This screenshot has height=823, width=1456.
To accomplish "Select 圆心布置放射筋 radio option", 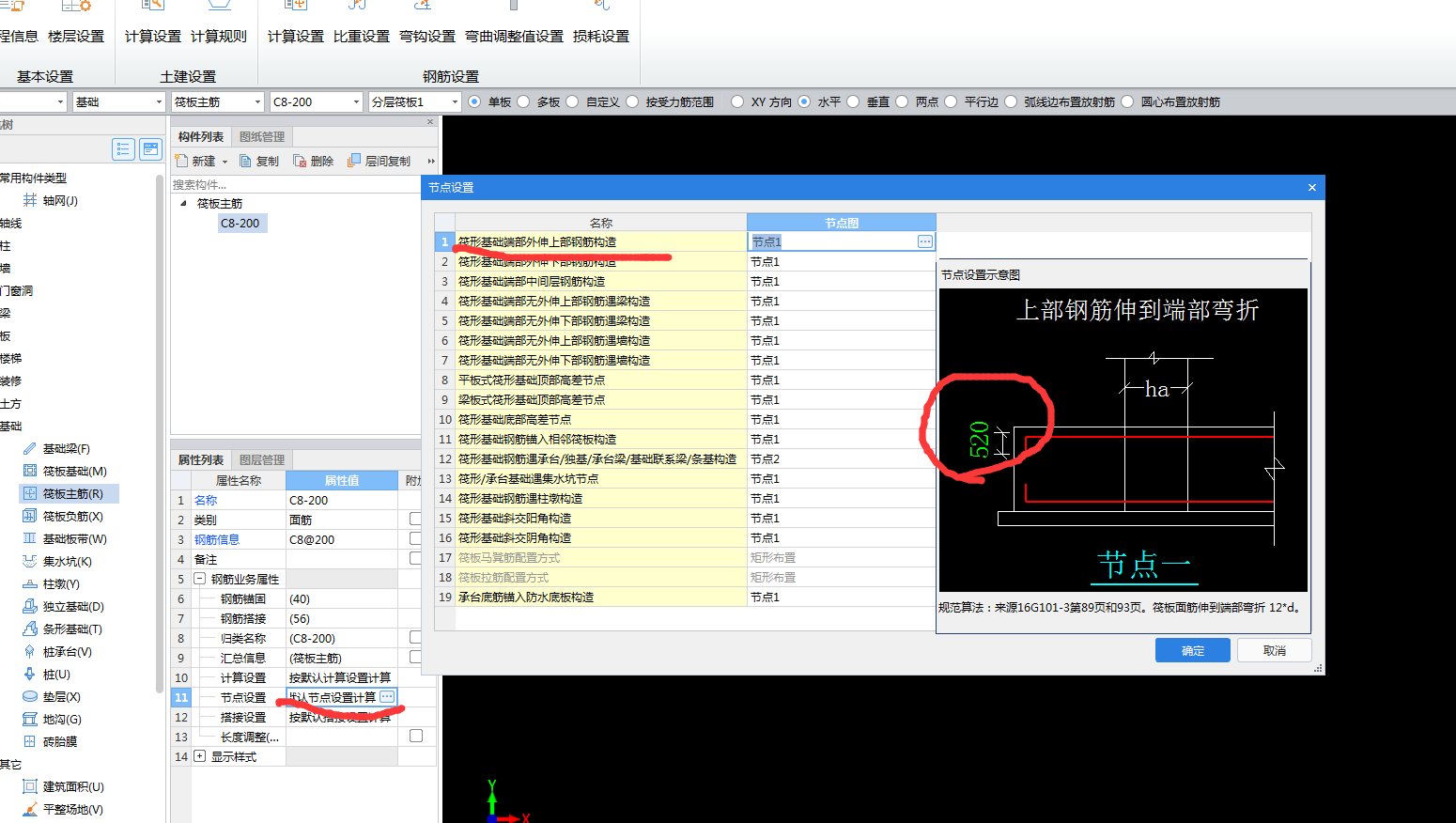I will point(1127,102).
